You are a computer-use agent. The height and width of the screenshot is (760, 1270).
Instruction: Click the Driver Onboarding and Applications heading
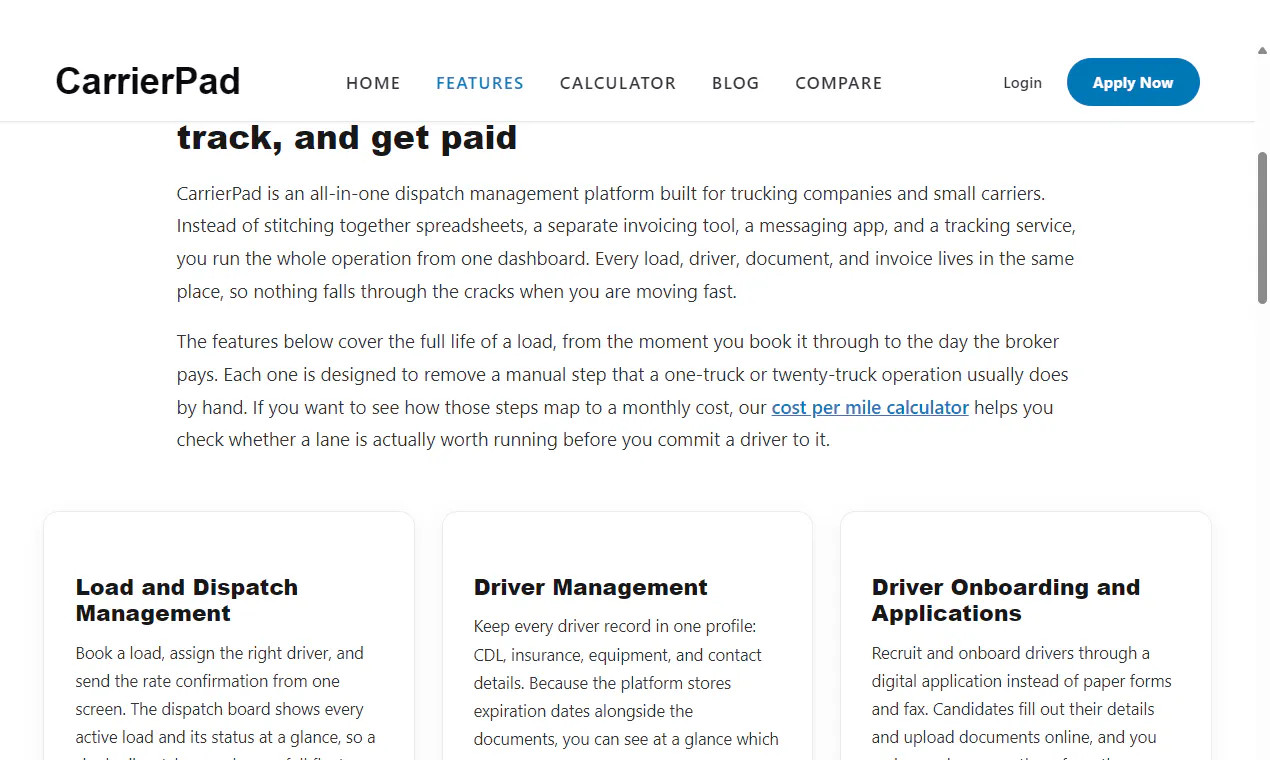pyautogui.click(x=1006, y=600)
